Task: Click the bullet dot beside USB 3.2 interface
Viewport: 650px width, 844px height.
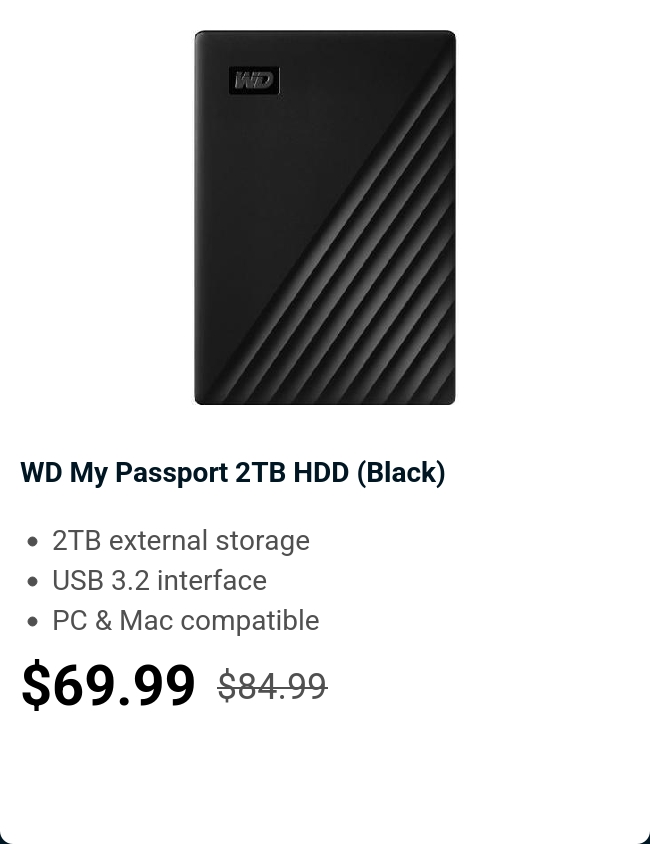Action: click(33, 581)
